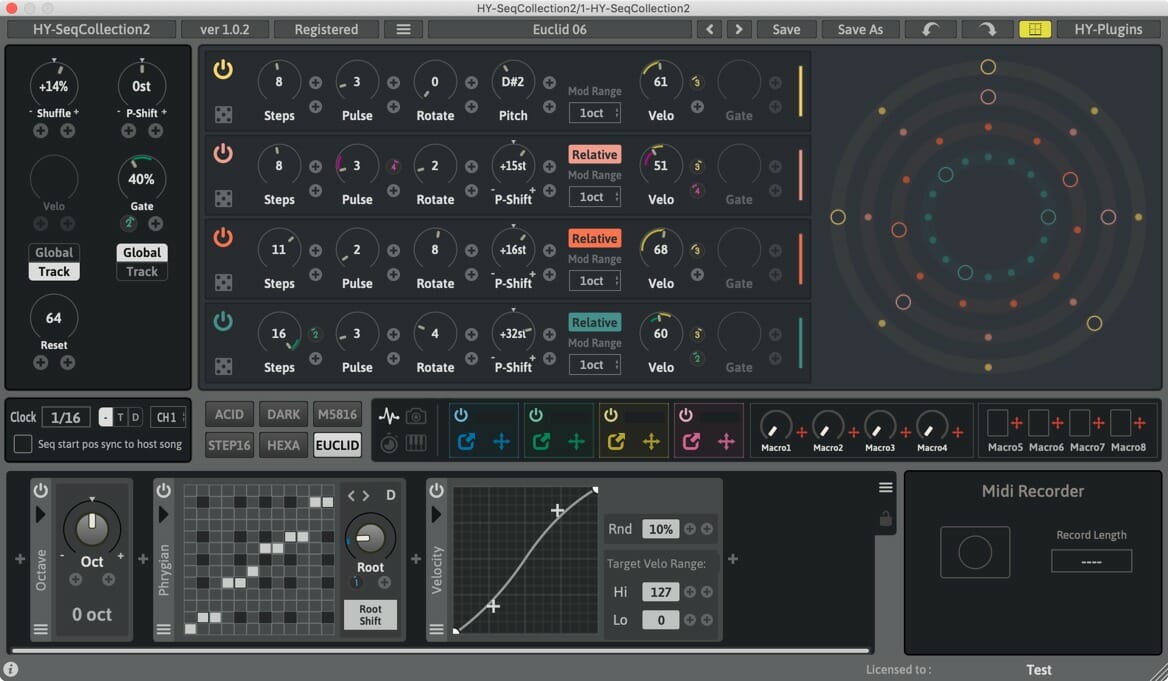1168x681 pixels.
Task: Open the 1oct Mod Range dropdown on track 2
Action: click(x=594, y=197)
